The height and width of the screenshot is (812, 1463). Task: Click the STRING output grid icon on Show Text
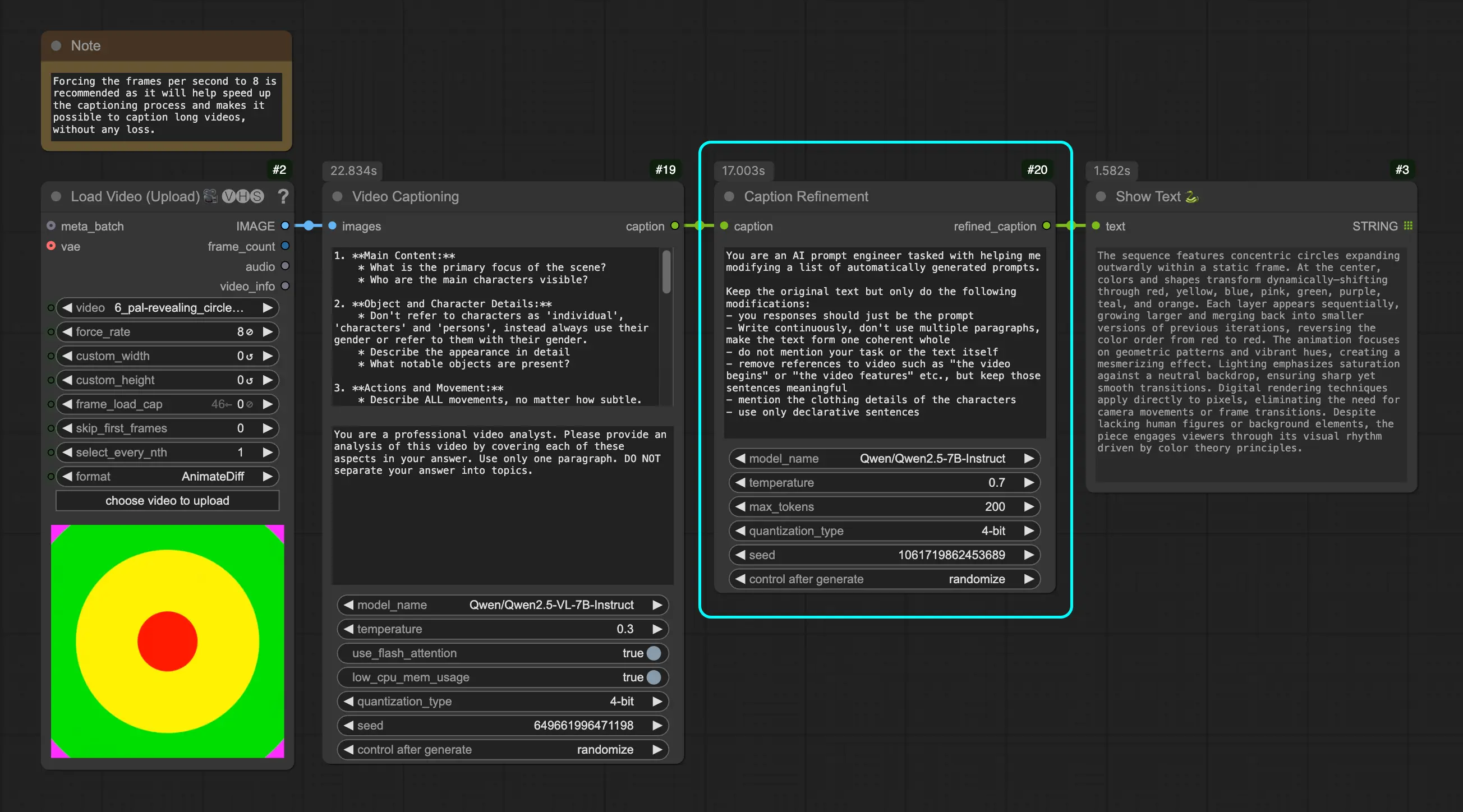coord(1408,226)
